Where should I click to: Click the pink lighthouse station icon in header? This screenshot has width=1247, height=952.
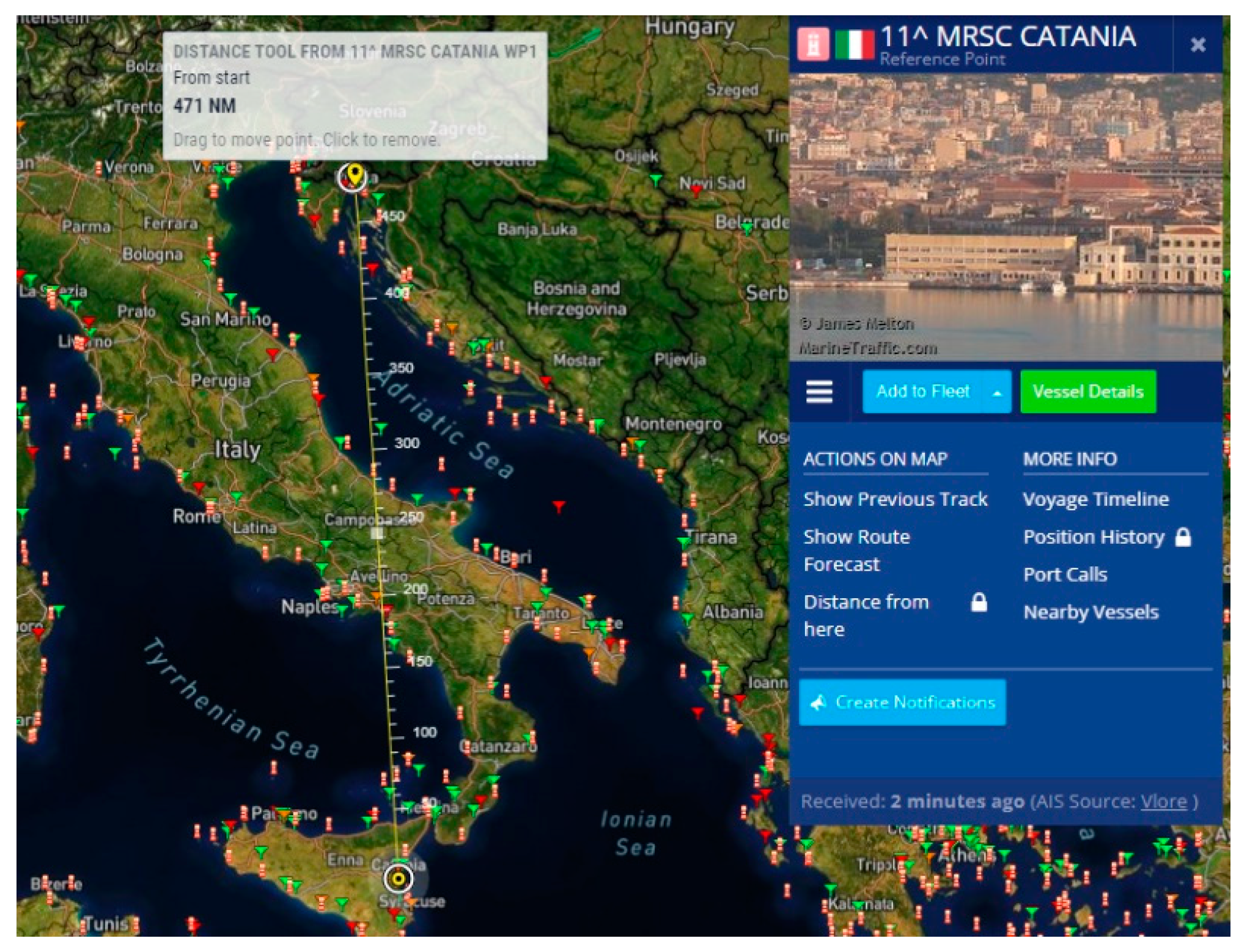813,44
